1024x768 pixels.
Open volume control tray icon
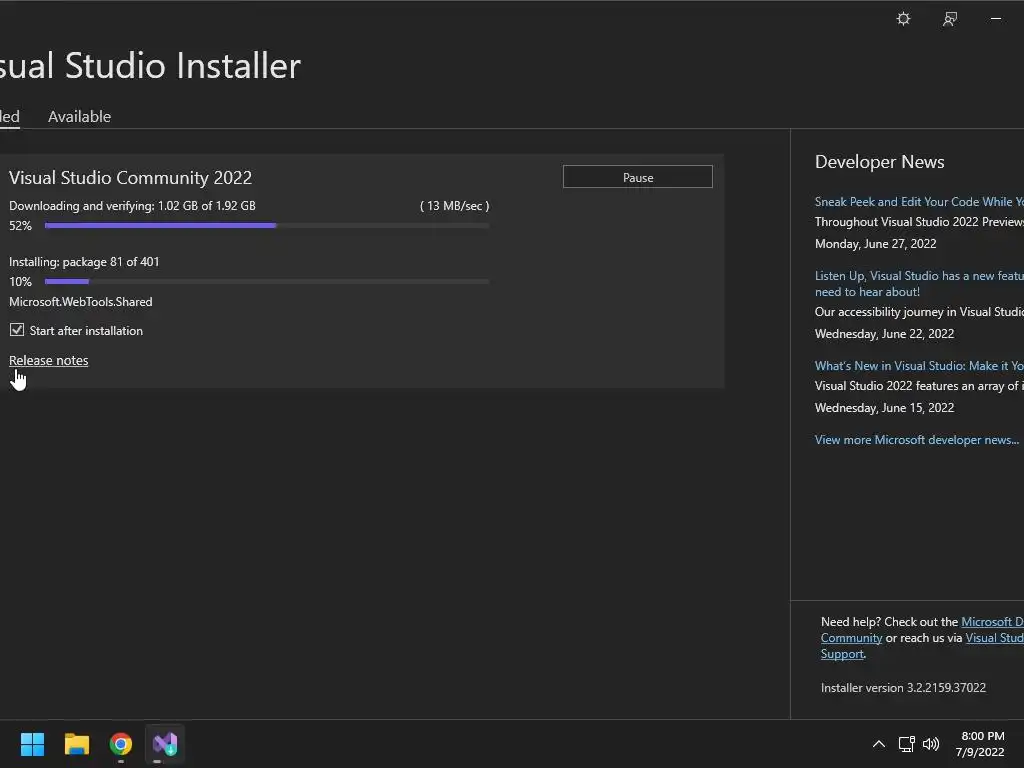pyautogui.click(x=931, y=744)
